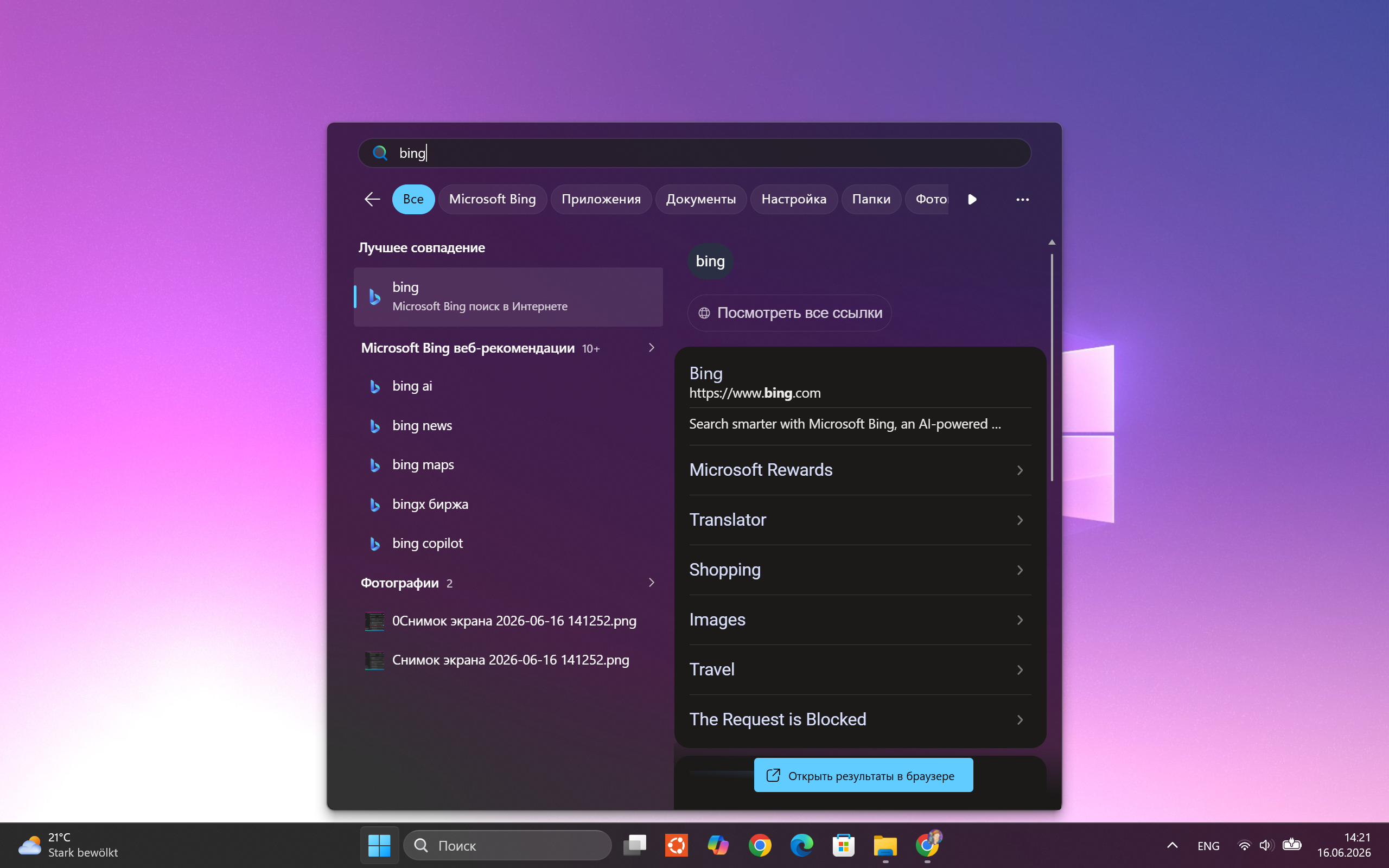Switch to the Приложения filter tab

click(601, 199)
